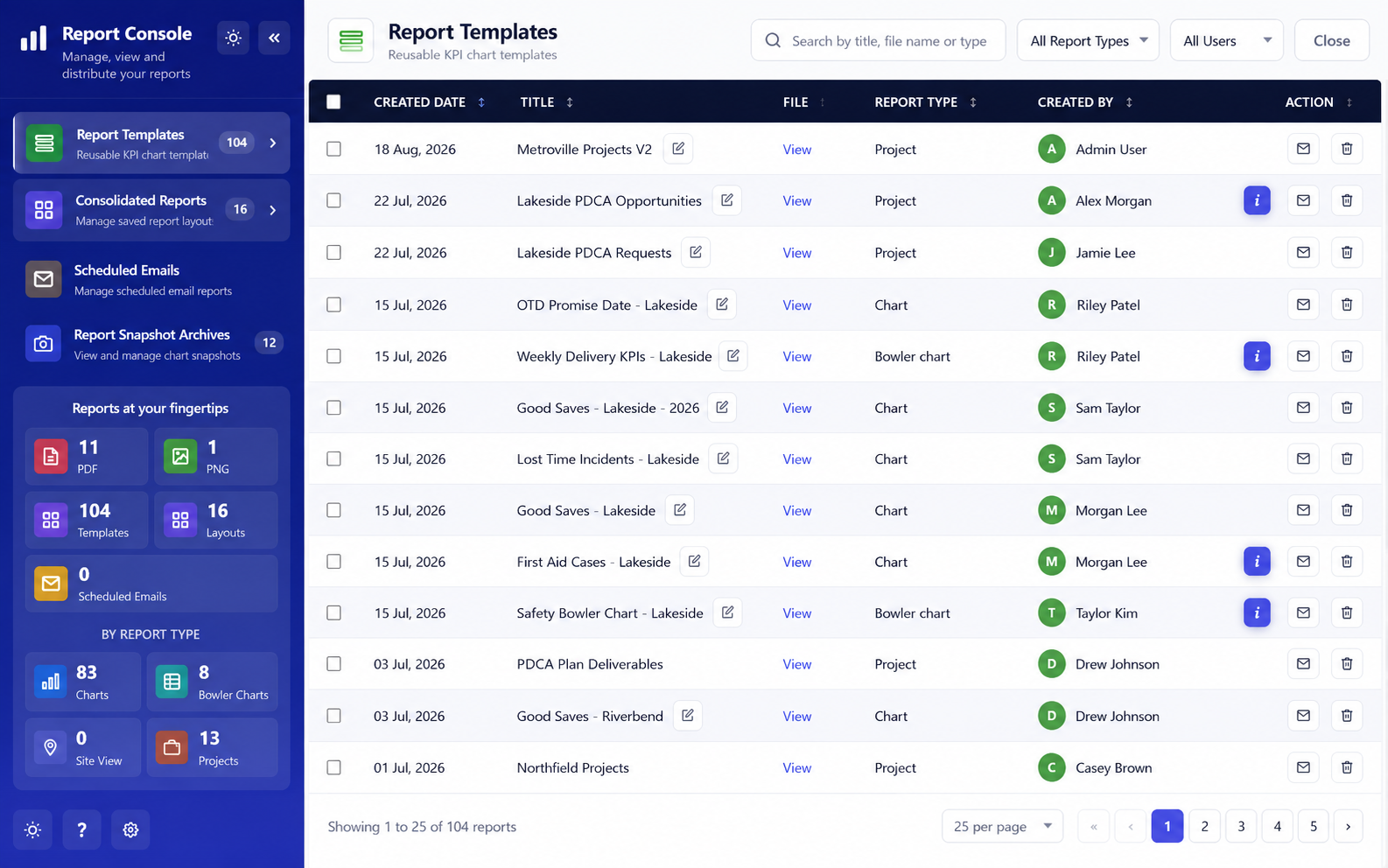The height and width of the screenshot is (868, 1388).
Task: Click the PDF count tile
Action: point(86,457)
